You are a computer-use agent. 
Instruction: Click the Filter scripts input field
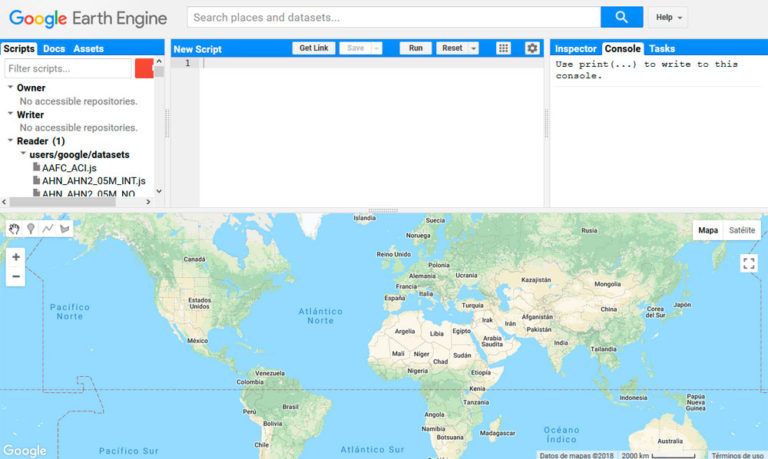click(68, 68)
